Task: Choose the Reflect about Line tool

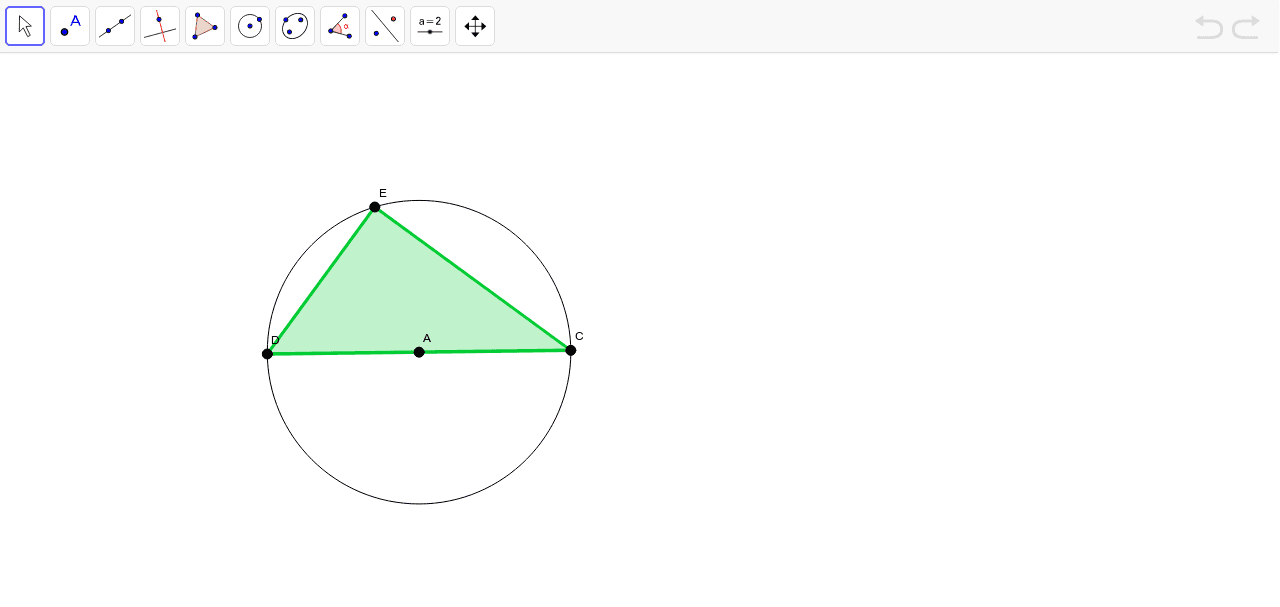Action: click(385, 26)
